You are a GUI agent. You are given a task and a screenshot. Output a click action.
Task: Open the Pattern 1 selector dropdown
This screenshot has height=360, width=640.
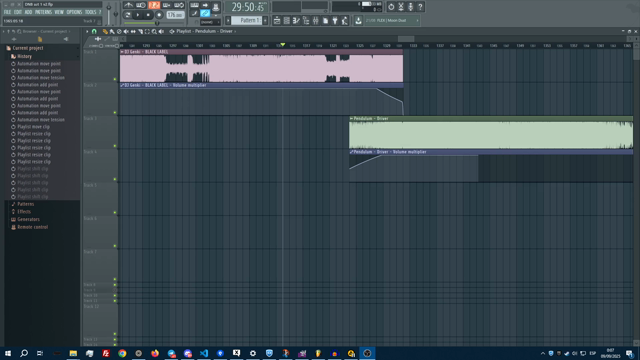pyautogui.click(x=247, y=20)
